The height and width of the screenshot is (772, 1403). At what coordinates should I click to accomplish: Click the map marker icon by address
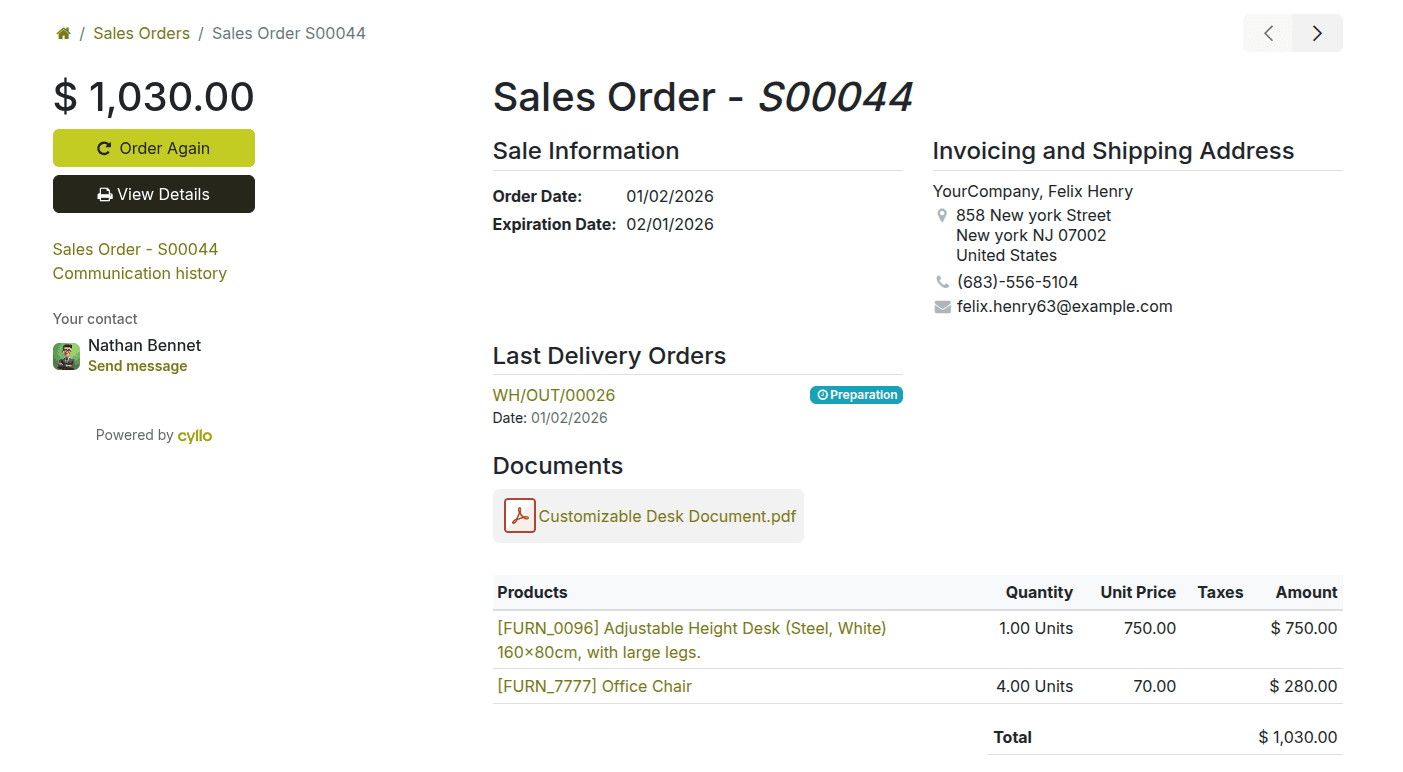point(942,216)
